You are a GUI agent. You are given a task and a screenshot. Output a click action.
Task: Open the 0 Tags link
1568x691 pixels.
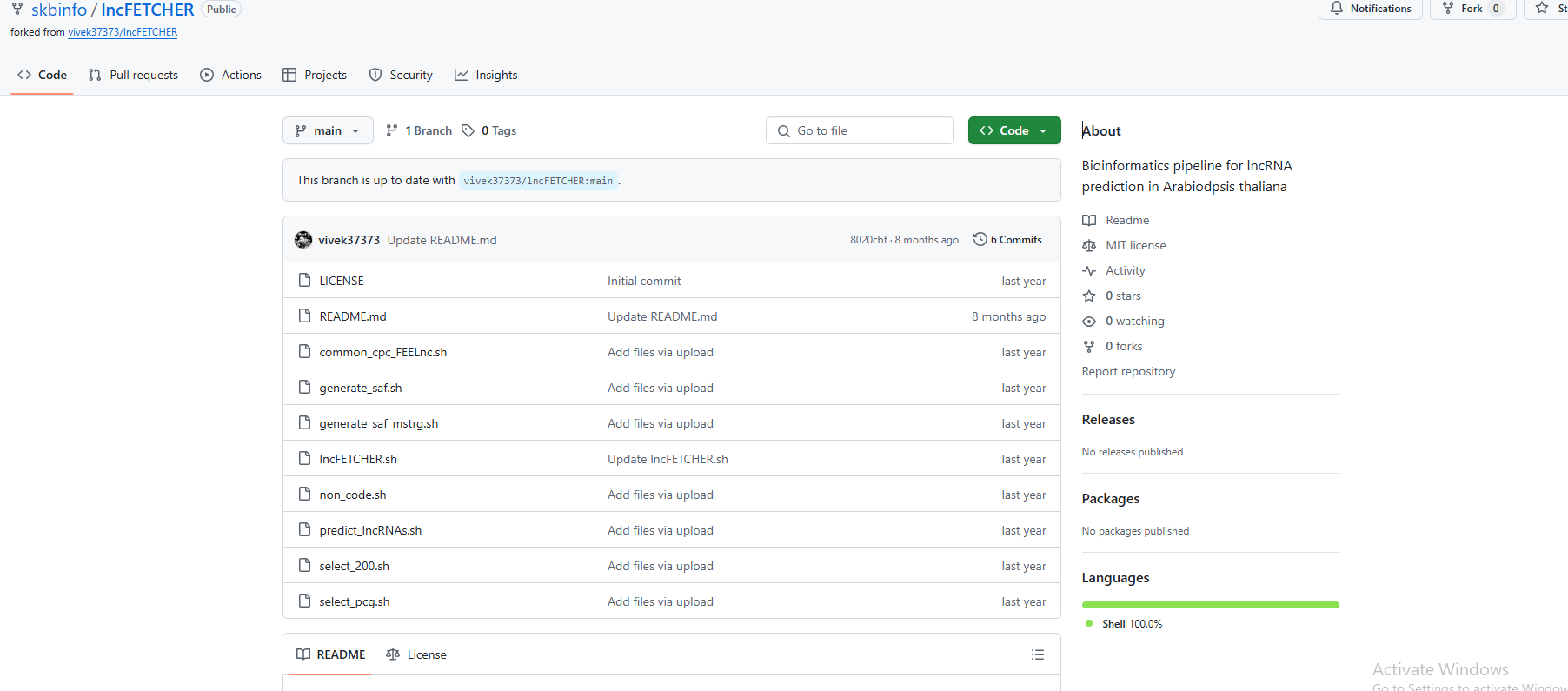click(488, 130)
